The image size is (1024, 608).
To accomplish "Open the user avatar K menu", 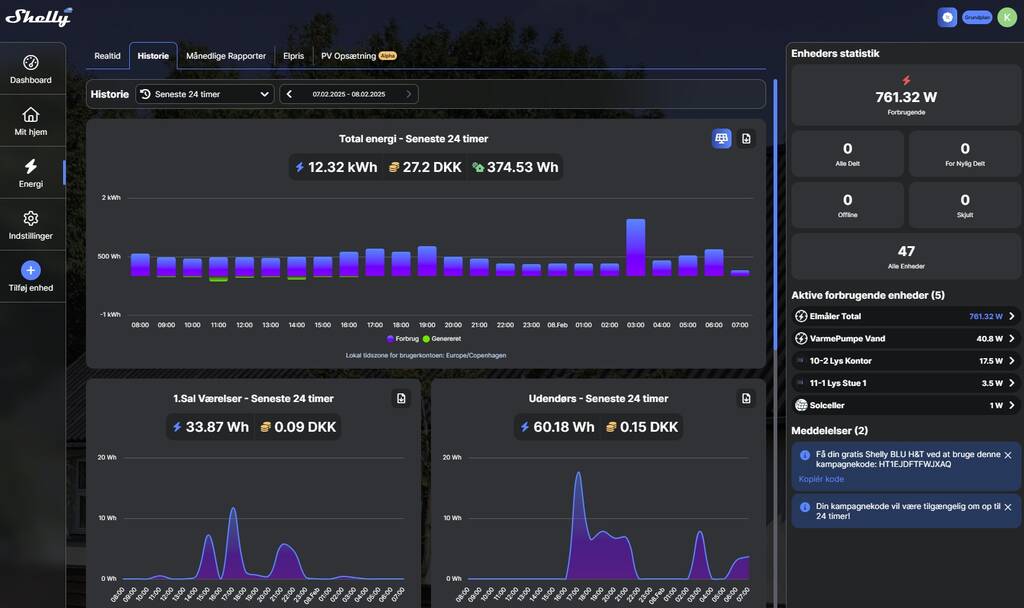I will pyautogui.click(x=1006, y=17).
